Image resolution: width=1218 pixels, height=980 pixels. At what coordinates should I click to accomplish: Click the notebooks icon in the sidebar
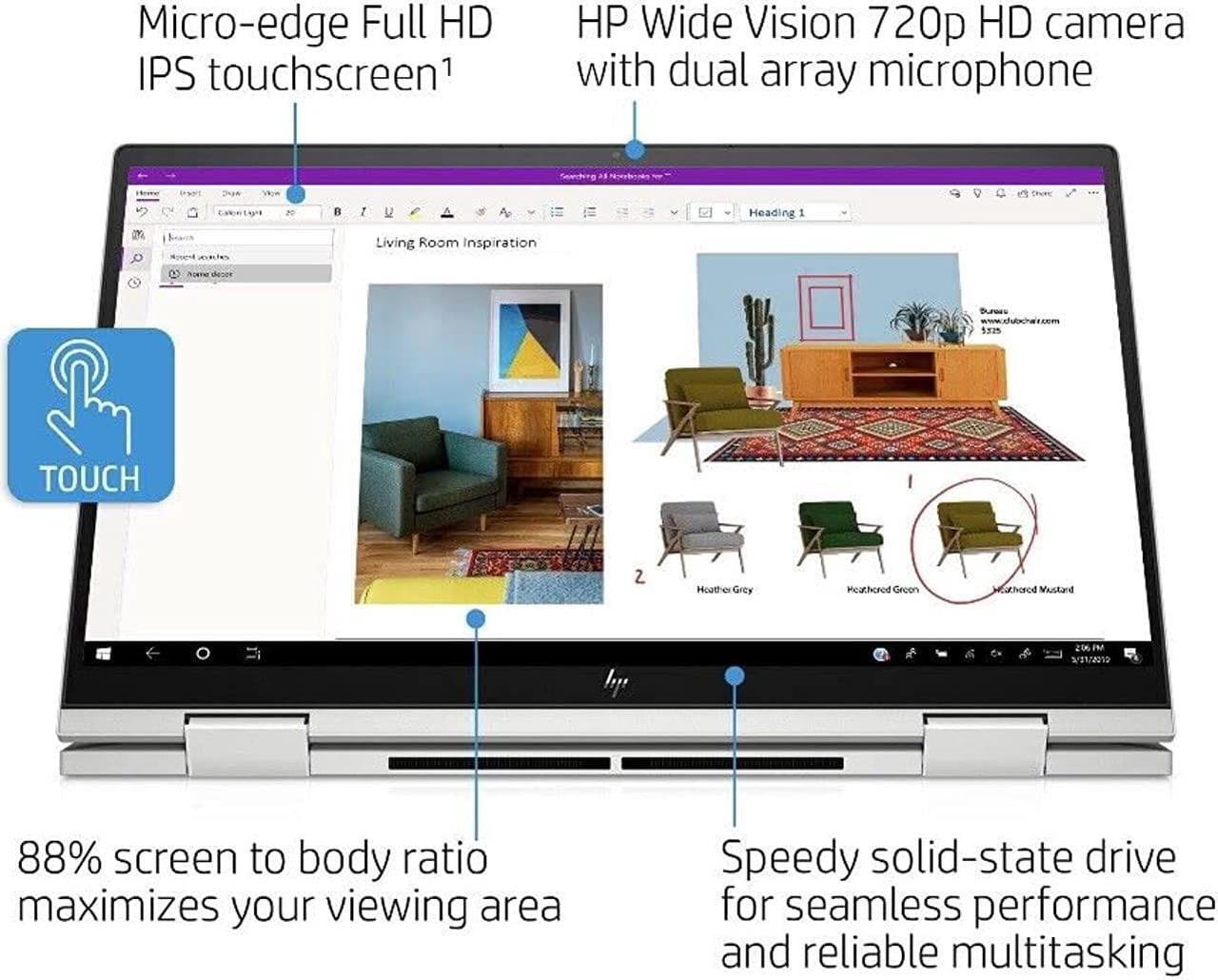click(139, 235)
